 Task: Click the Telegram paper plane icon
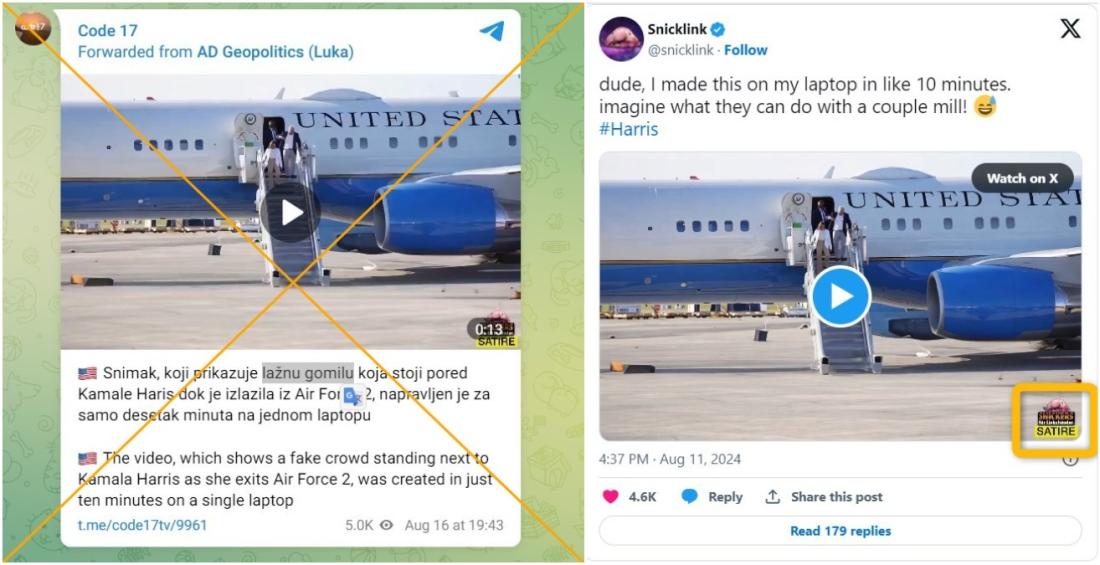coord(492,31)
